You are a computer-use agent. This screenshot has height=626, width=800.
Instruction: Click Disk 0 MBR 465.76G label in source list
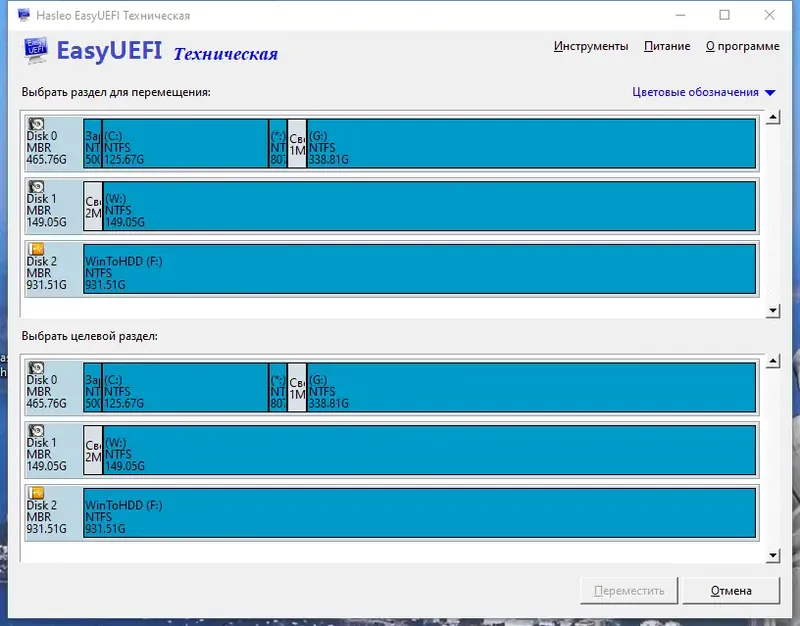(x=46, y=148)
